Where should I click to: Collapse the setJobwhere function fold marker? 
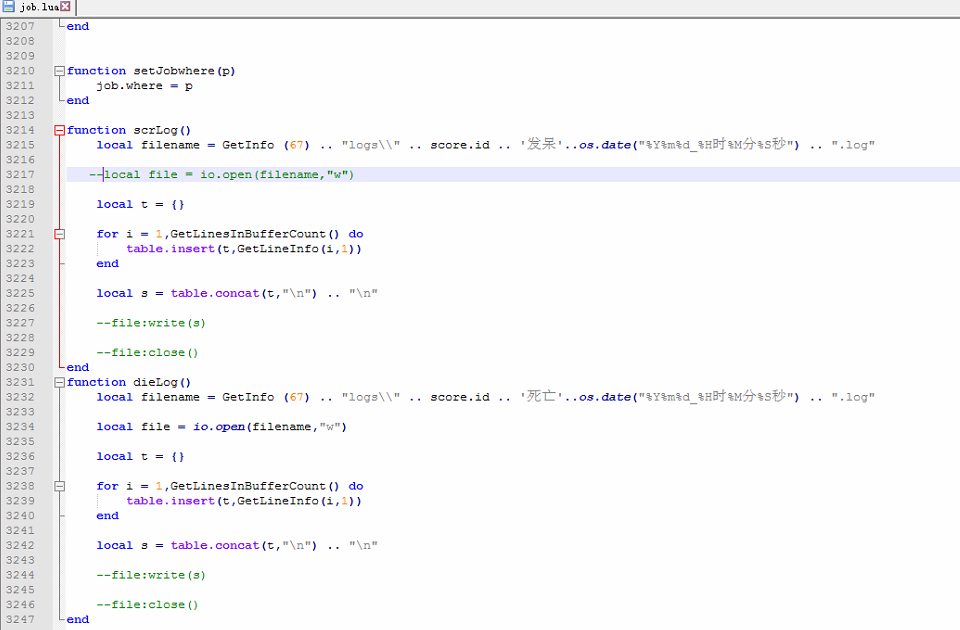(x=59, y=71)
